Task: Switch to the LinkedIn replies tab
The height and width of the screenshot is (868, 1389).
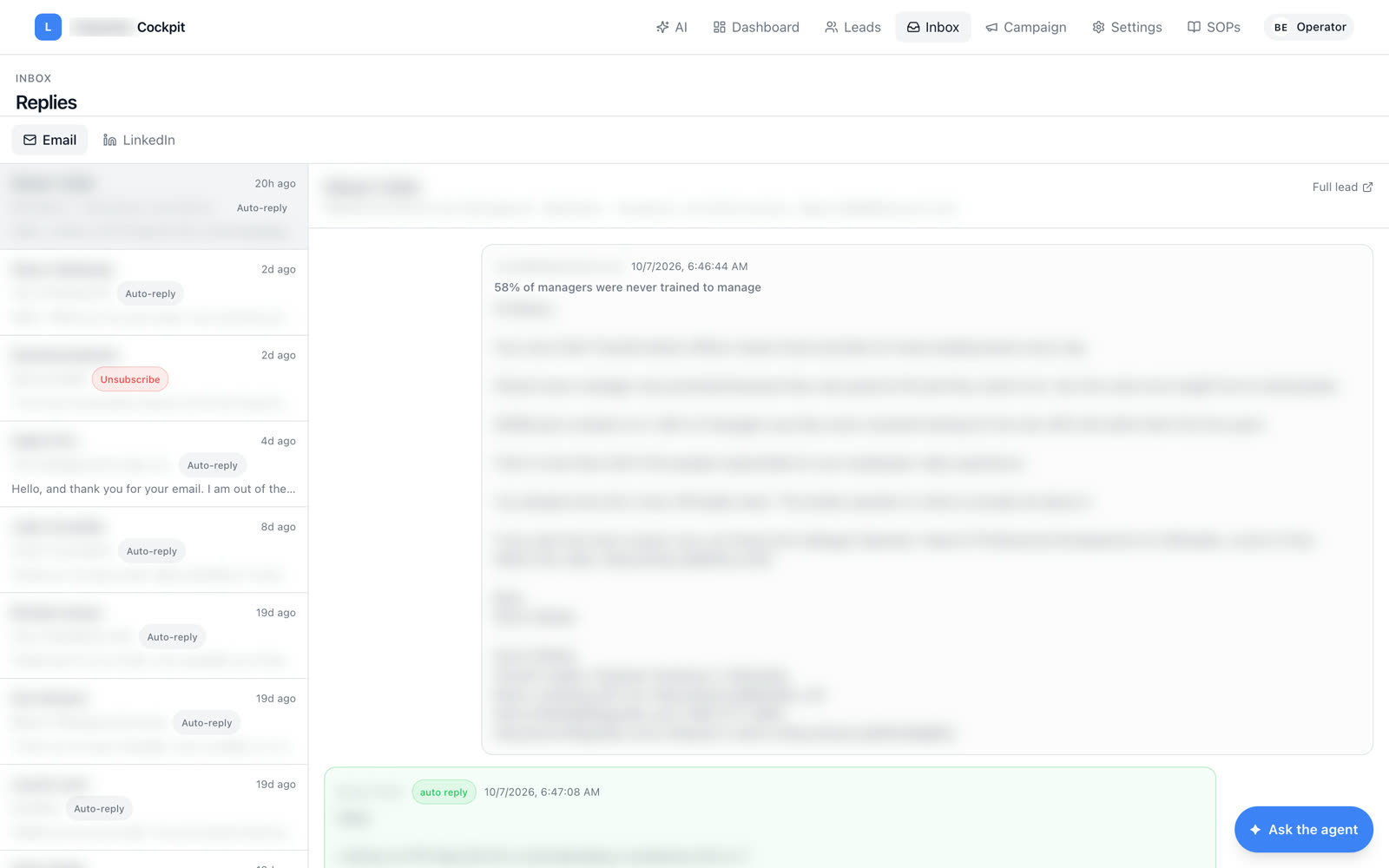Action: point(139,140)
